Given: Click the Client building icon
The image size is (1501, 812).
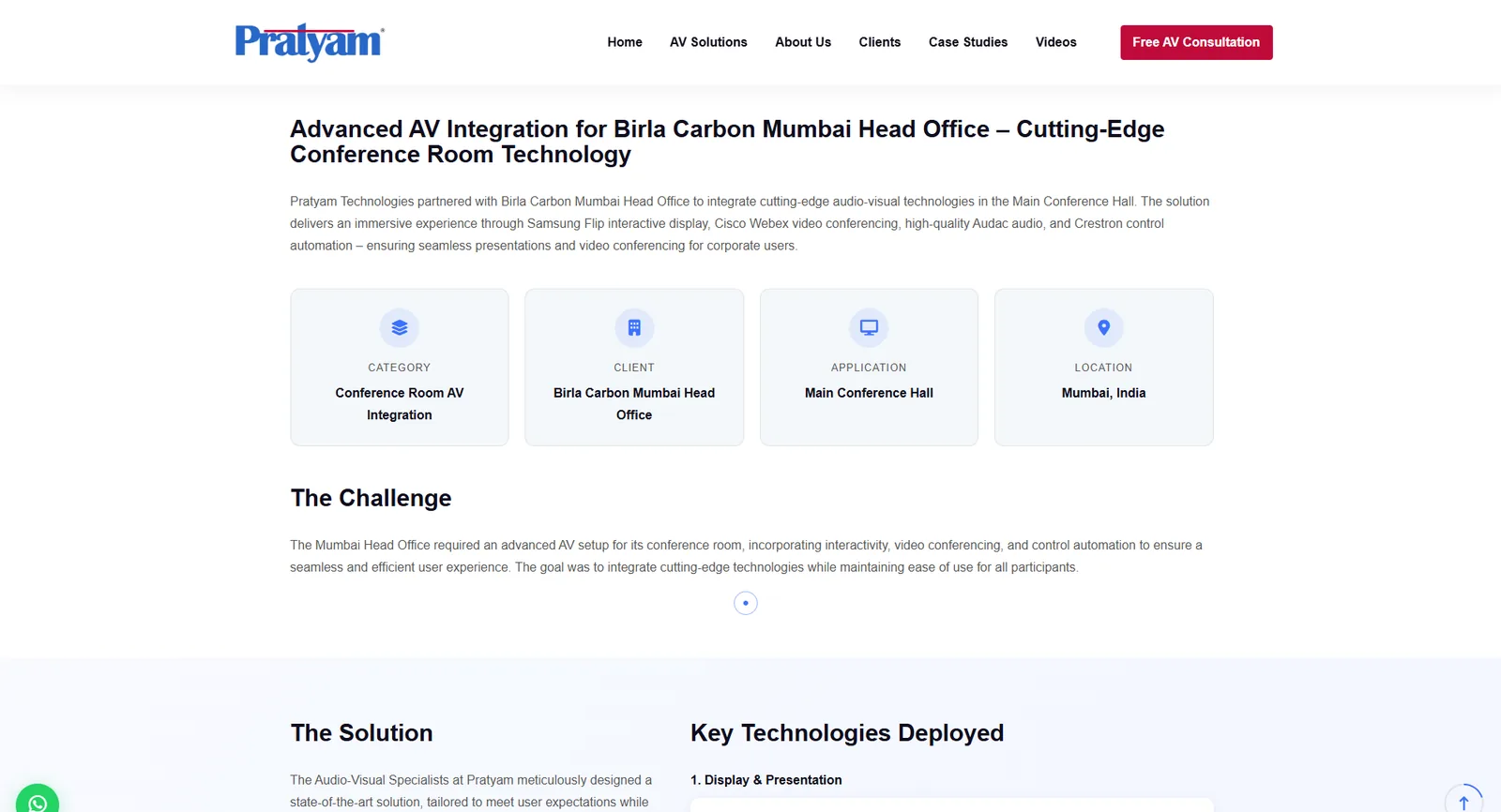Looking at the screenshot, I should 634,328.
